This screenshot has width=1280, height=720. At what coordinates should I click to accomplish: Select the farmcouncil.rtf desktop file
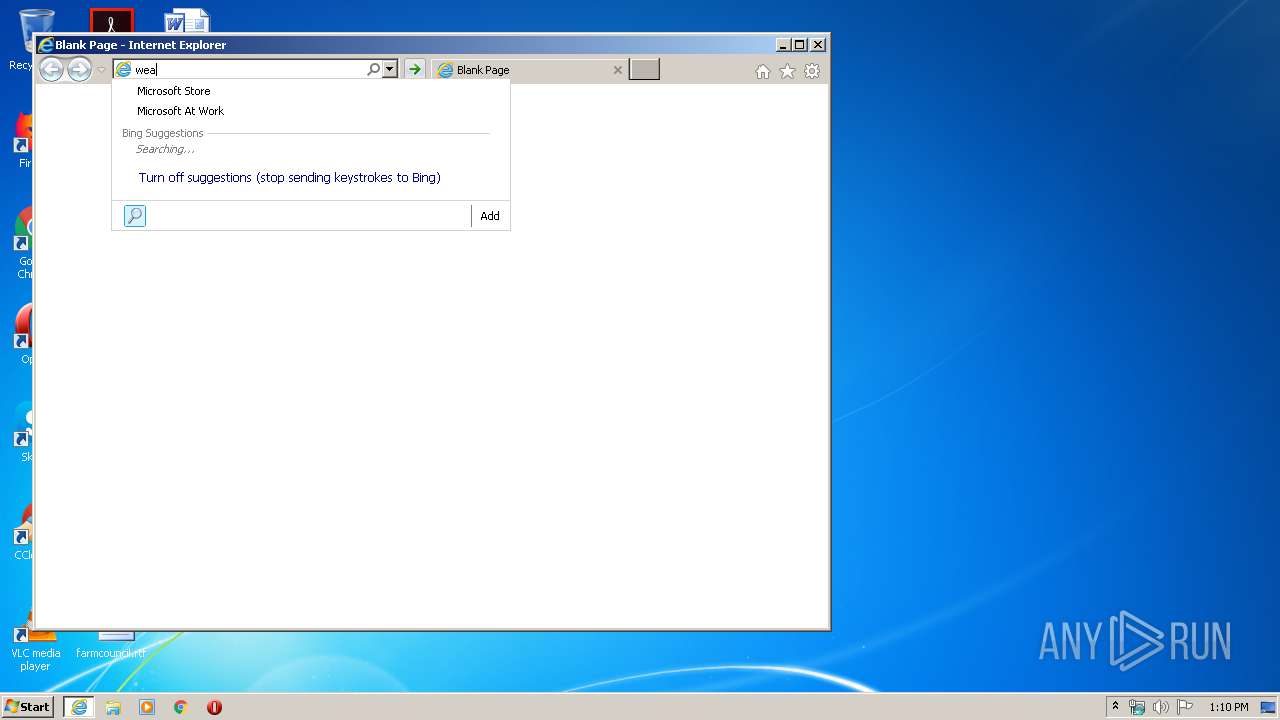click(x=111, y=644)
